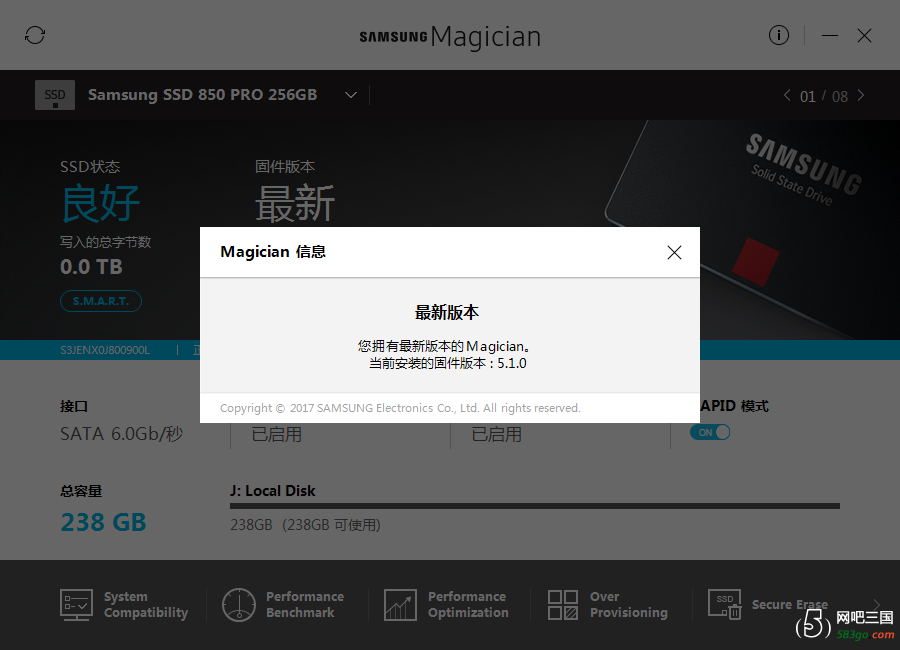Click the 最新版本 heading in dialog
Image resolution: width=900 pixels, height=650 pixels.
pyautogui.click(x=447, y=313)
